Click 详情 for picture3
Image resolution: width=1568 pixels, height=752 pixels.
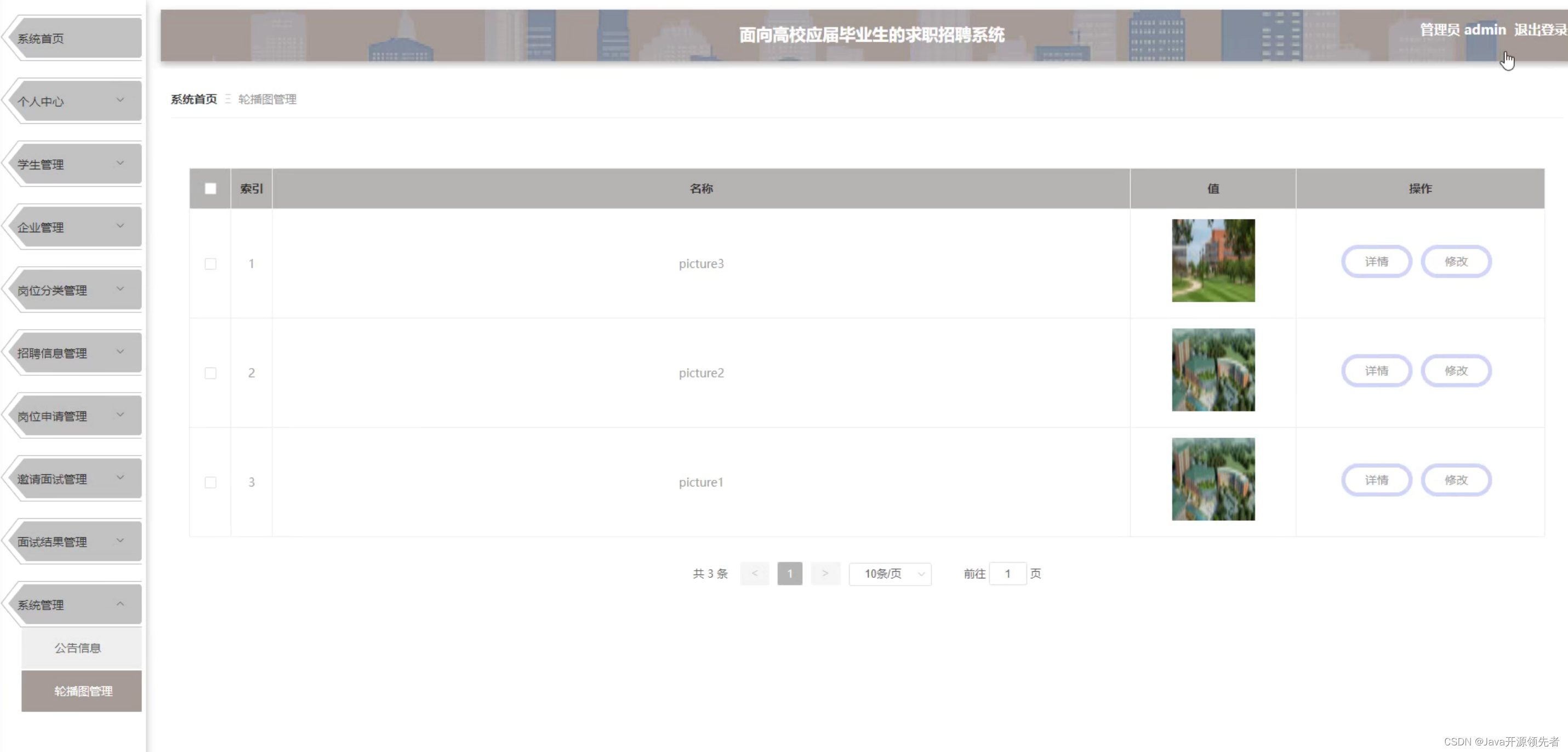pos(1376,262)
